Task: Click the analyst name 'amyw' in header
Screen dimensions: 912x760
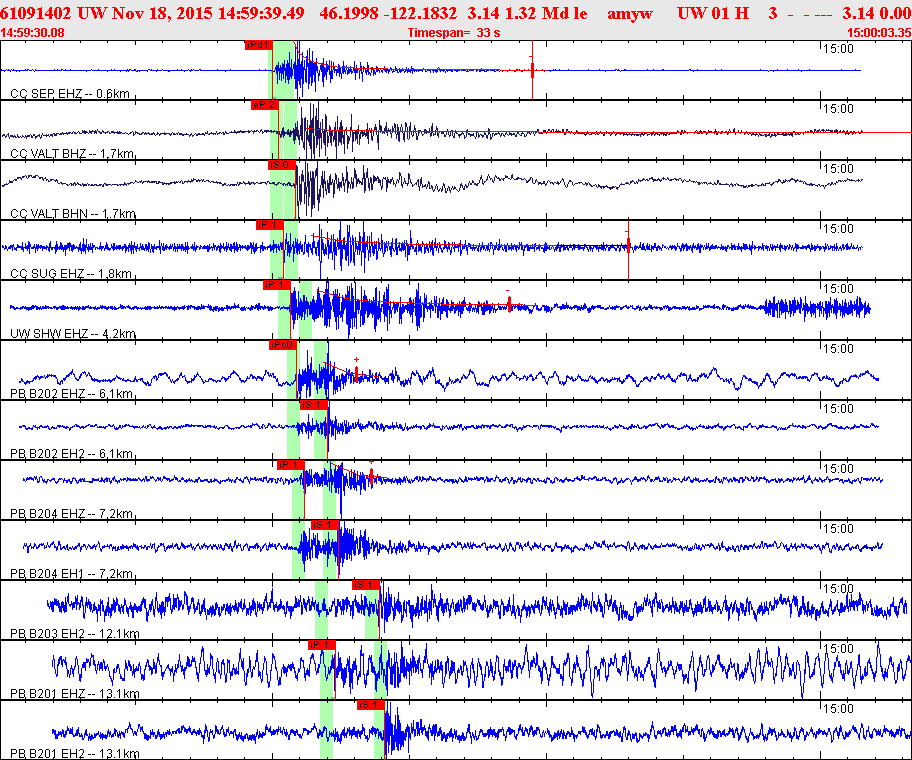Action: tap(629, 13)
